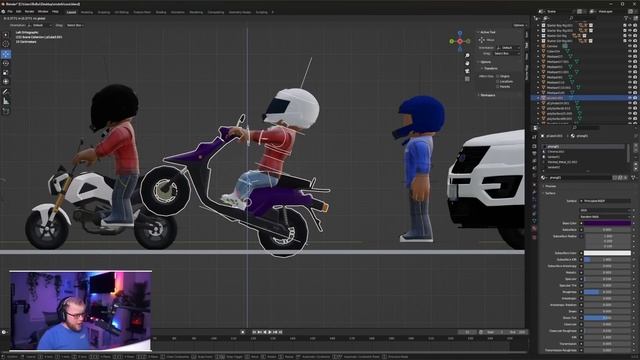Switch to the Shading workspace tab
The height and width of the screenshot is (360, 640).
pos(161,12)
